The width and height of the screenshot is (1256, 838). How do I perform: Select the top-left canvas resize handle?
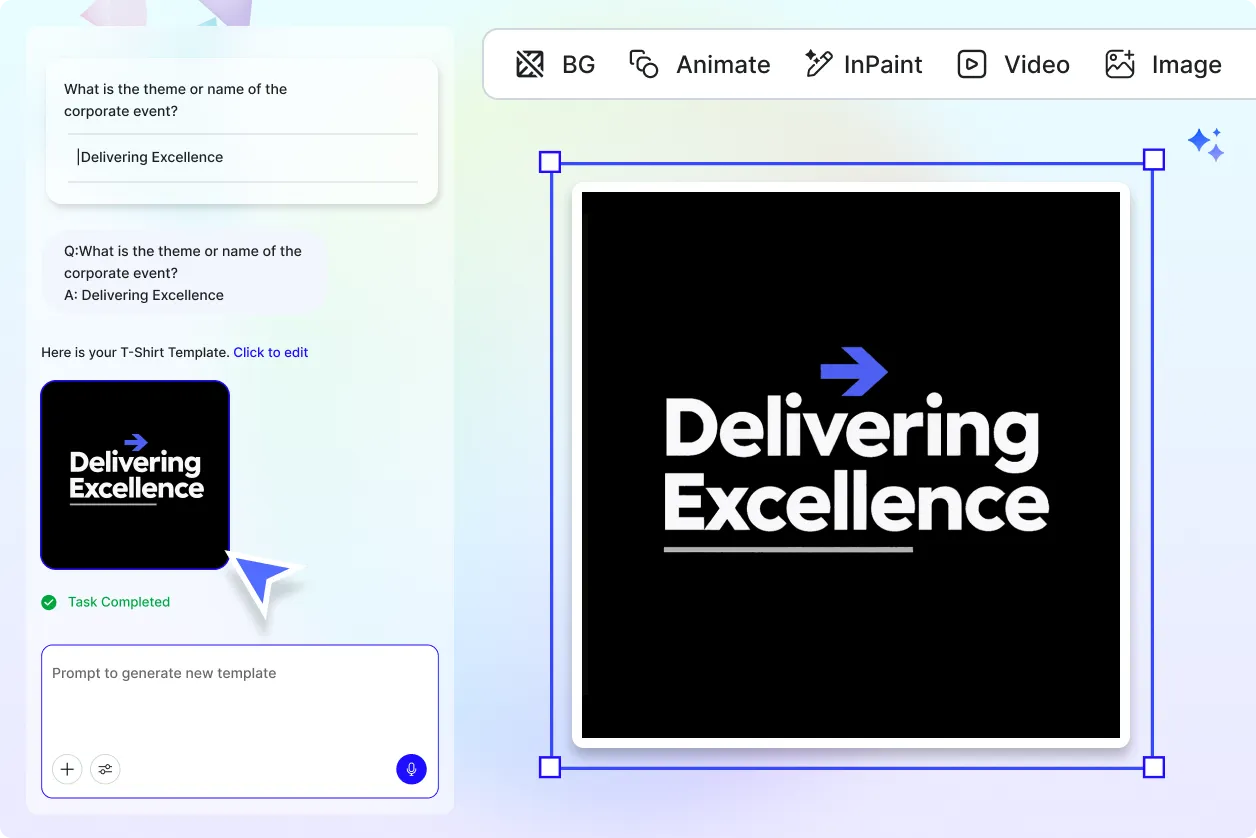coord(550,162)
